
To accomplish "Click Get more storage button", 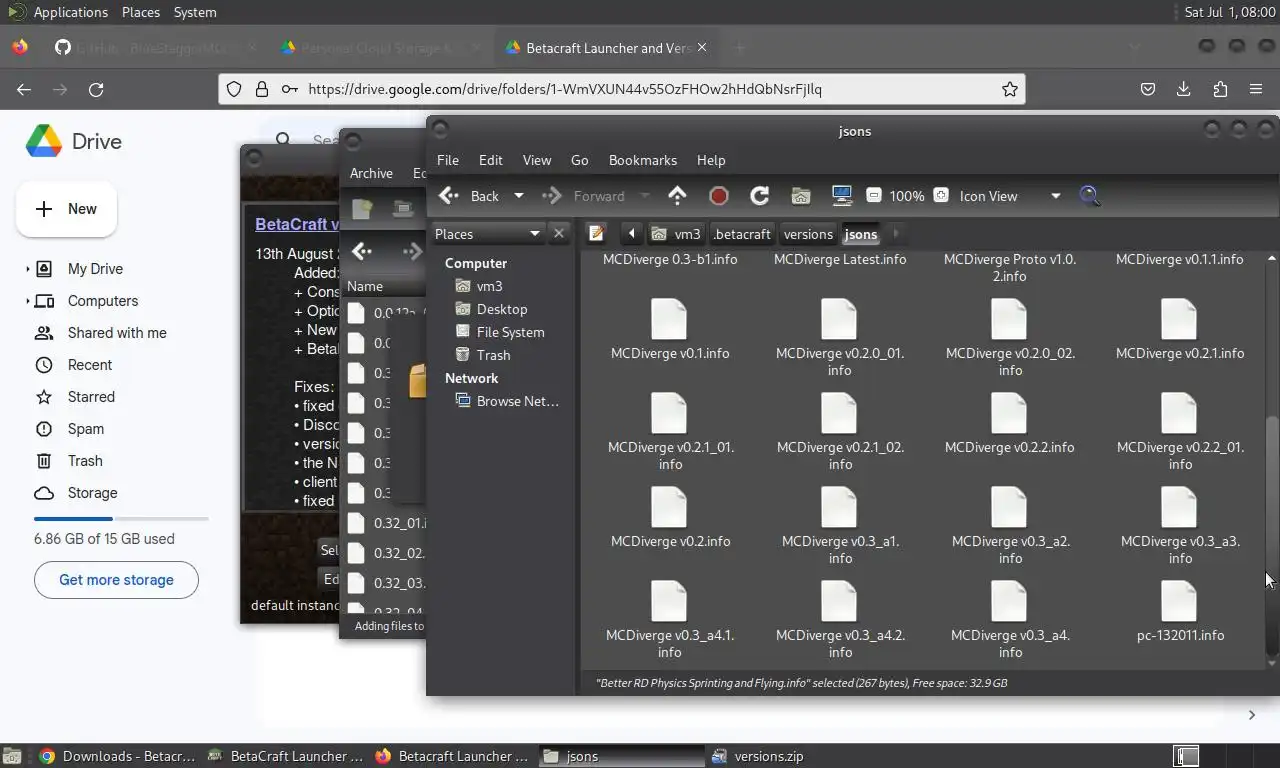I will pos(116,580).
